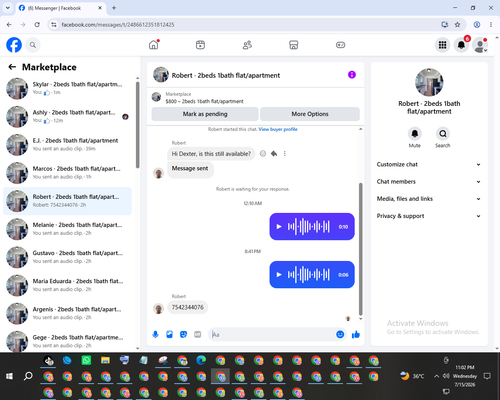This screenshot has width=500, height=400.
Task: React to 'Hi Dexter' message with emoji
Action: click(x=263, y=154)
